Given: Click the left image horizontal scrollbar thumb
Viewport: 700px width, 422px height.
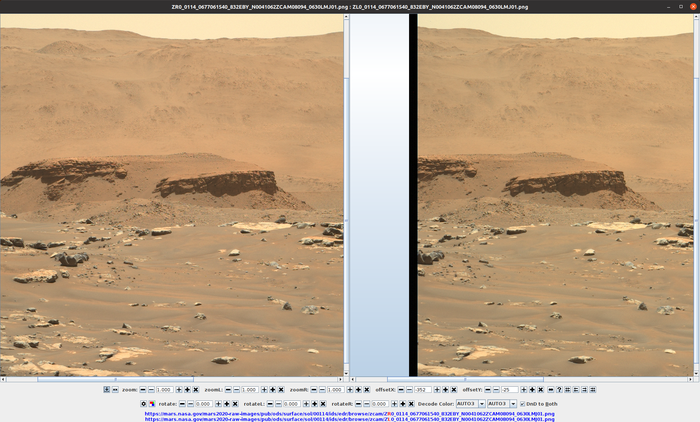Looking at the screenshot, I should tap(116, 380).
